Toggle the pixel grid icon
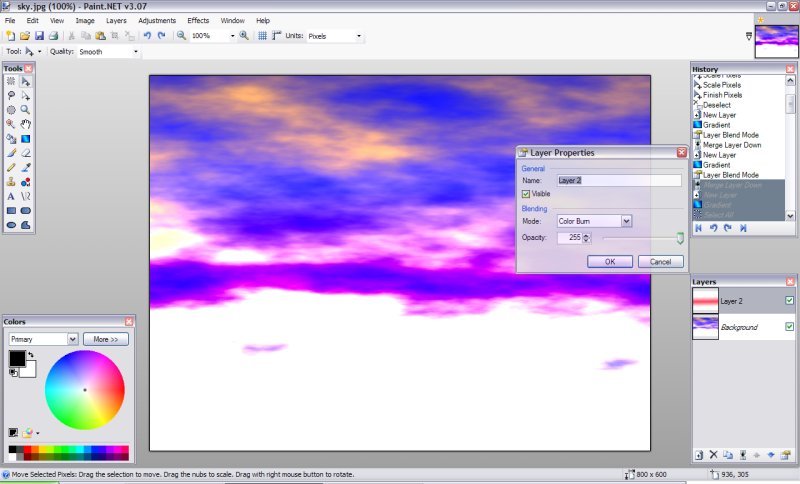The width and height of the screenshot is (800, 484). (263, 35)
